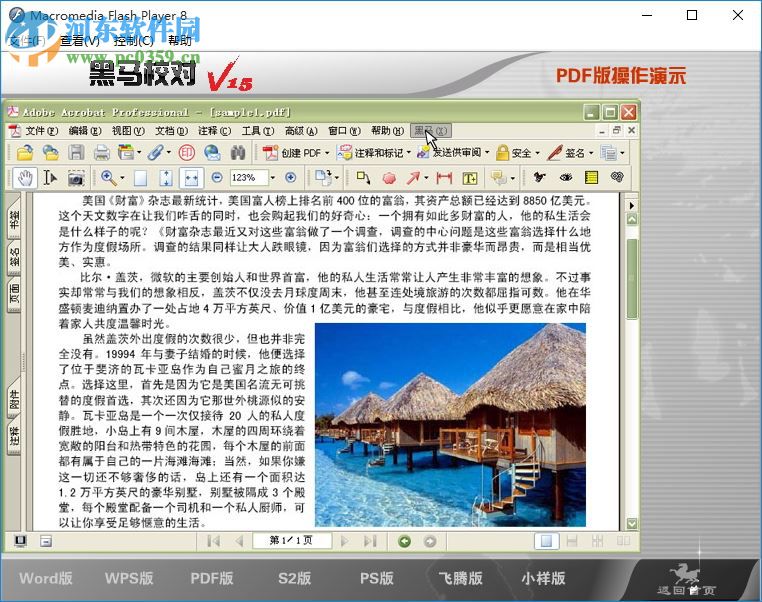Screen dimensions: 762x602
Task: Print the document using printer icon
Action: 101,153
